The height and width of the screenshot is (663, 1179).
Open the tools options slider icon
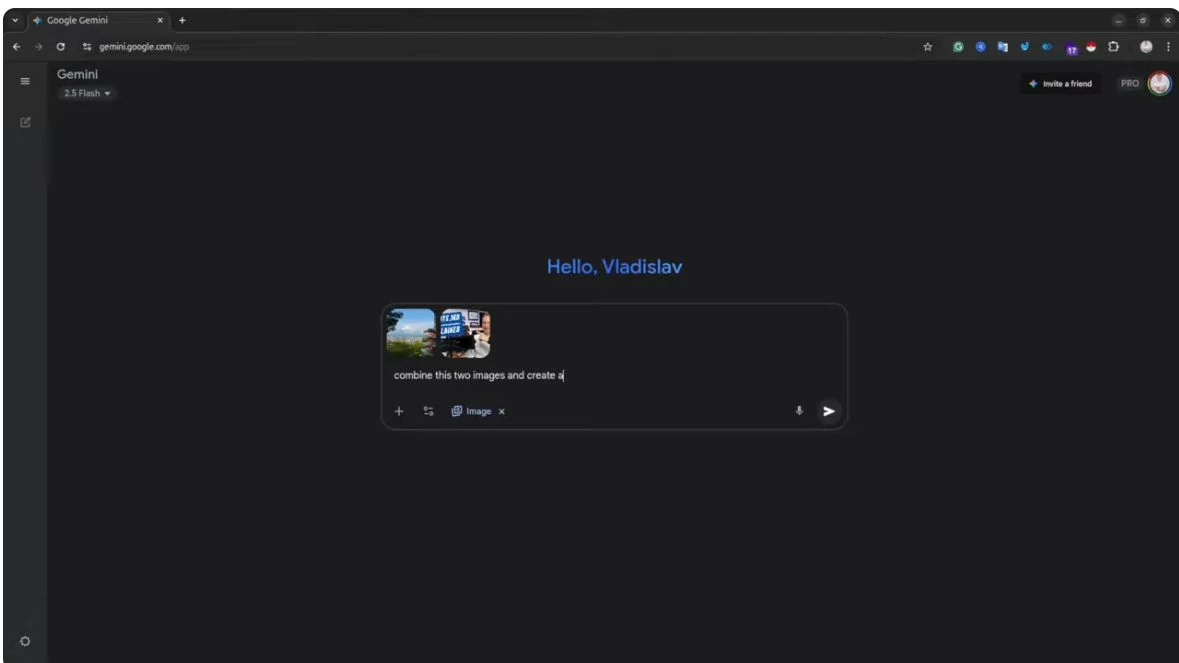429,411
